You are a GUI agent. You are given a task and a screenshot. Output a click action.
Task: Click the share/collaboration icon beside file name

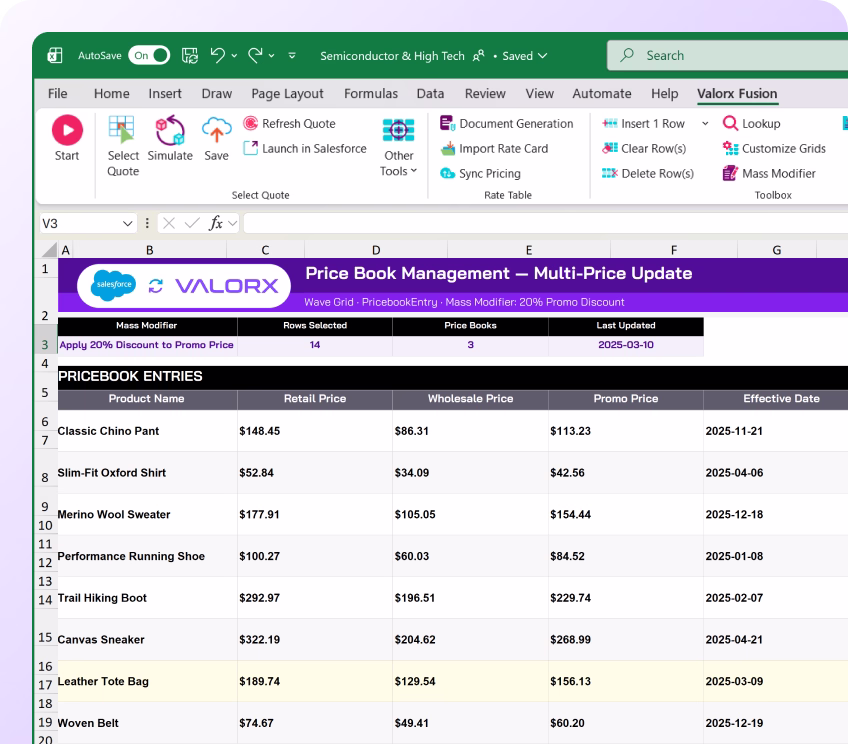tap(479, 56)
